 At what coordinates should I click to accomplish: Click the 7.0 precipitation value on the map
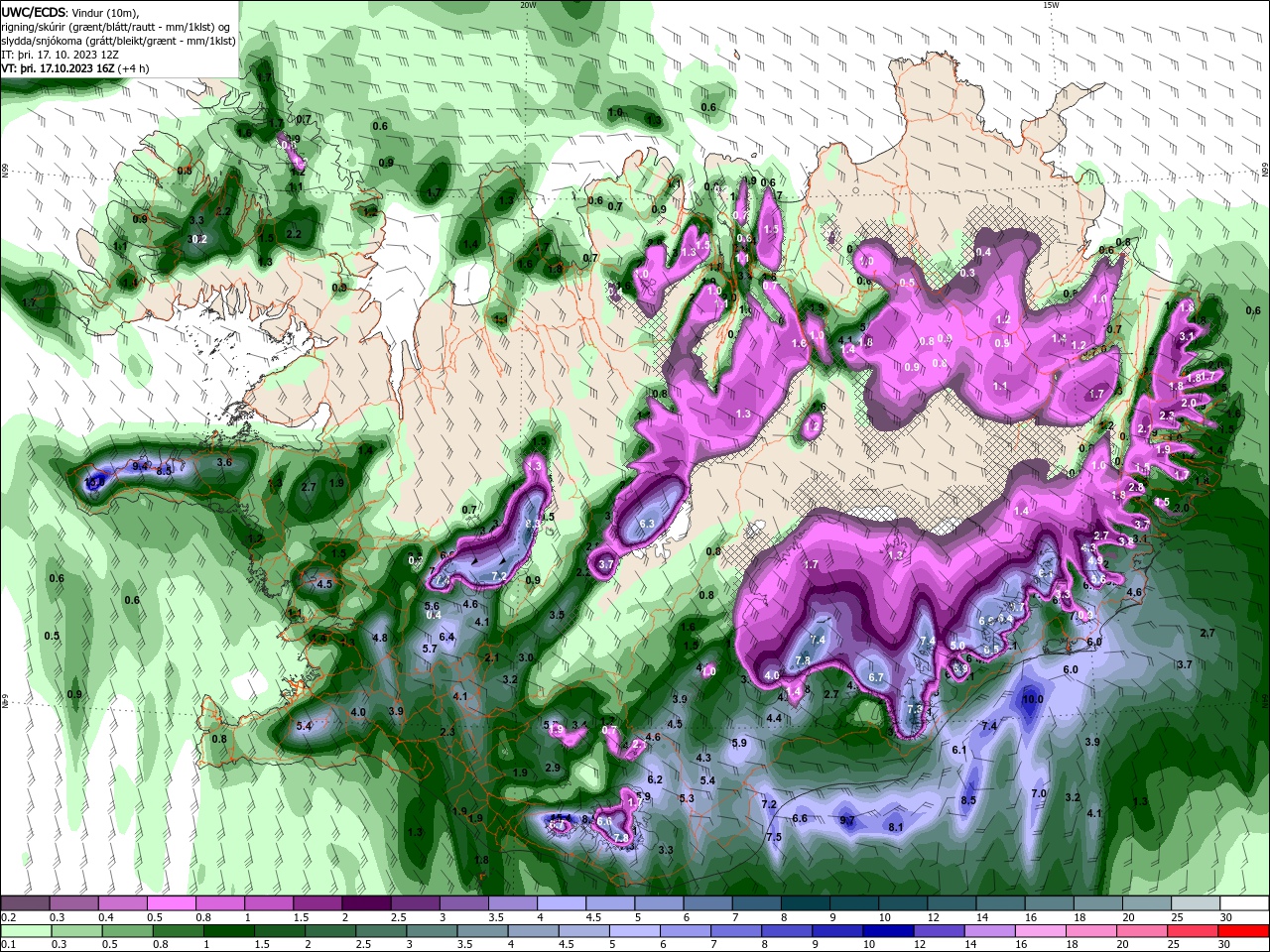(x=1039, y=794)
